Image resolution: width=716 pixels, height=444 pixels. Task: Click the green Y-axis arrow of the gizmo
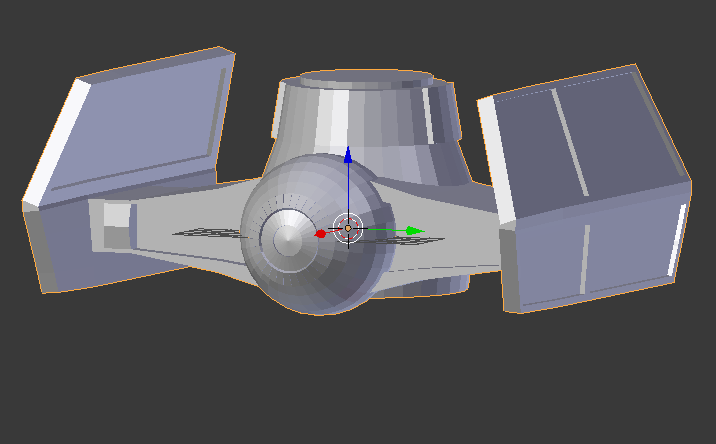(x=415, y=231)
